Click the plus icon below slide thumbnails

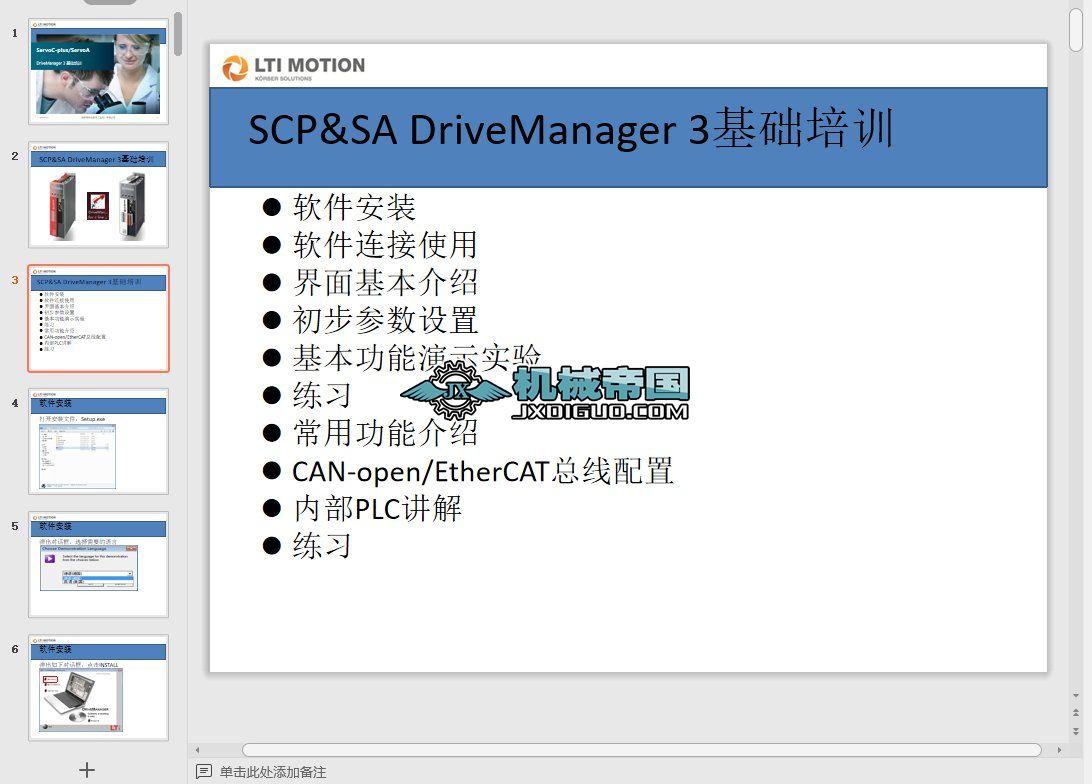(x=87, y=770)
